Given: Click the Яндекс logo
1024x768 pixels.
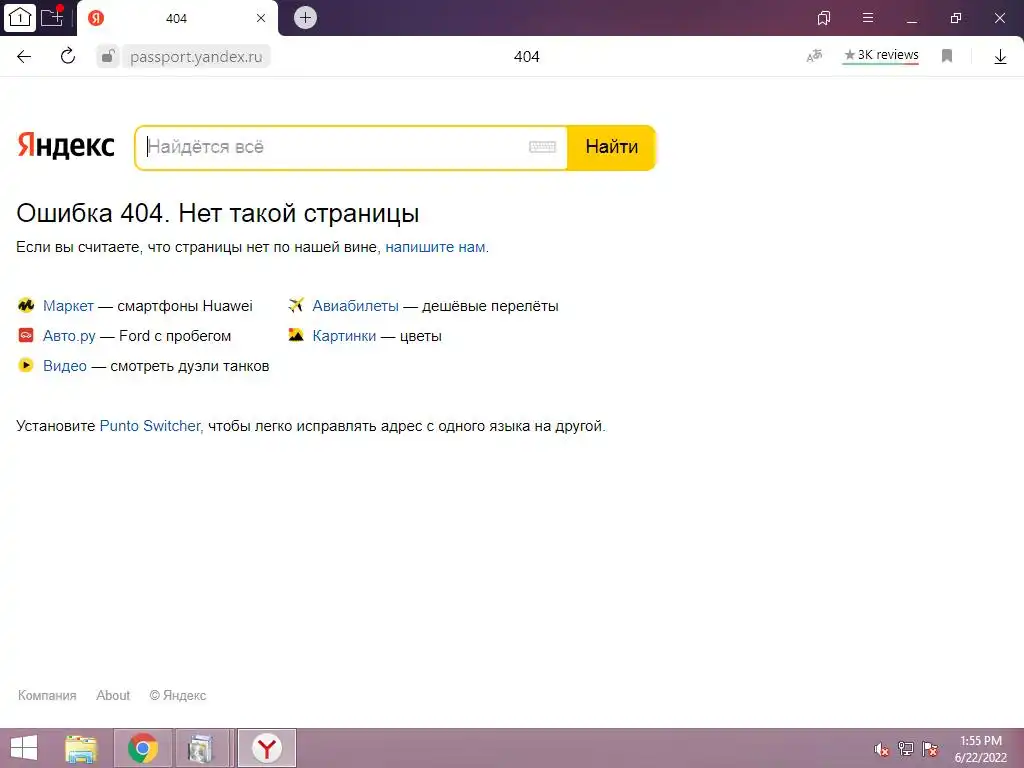Looking at the screenshot, I should tap(65, 146).
